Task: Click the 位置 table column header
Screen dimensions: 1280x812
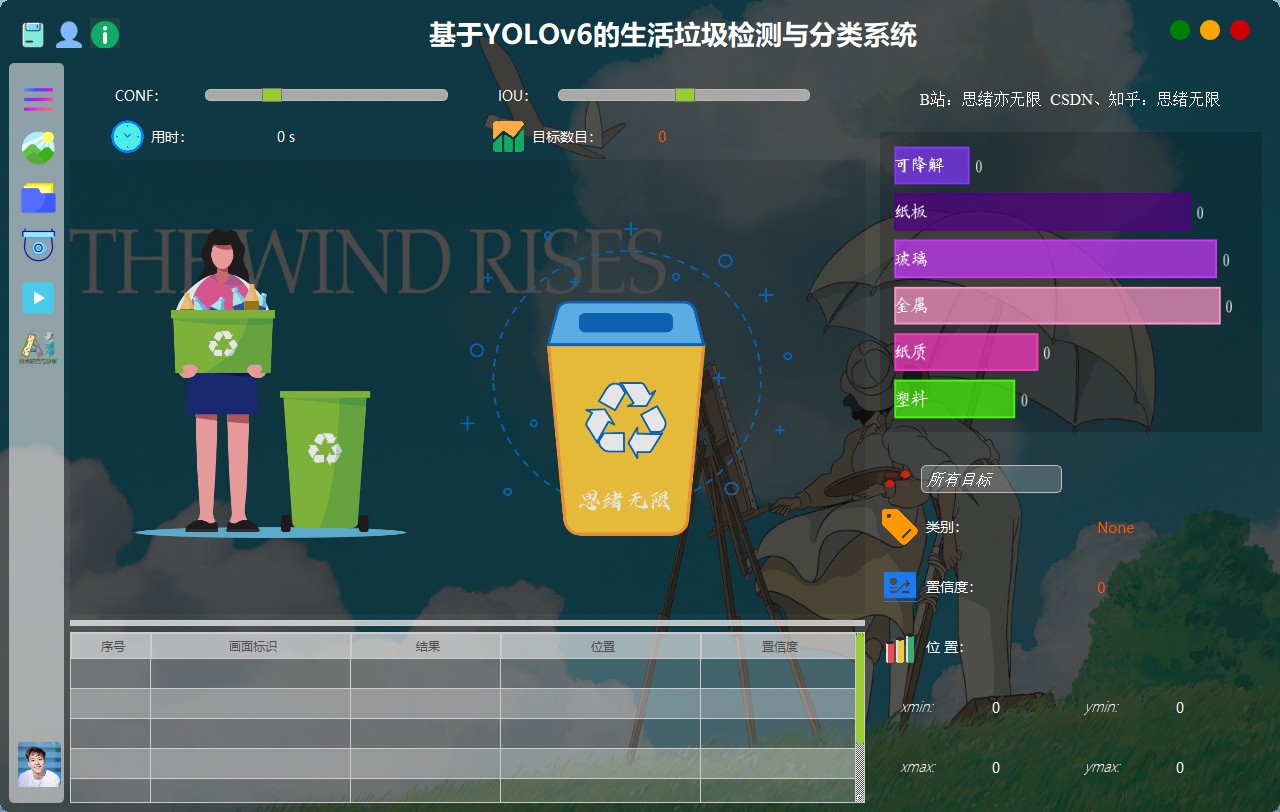Action: [x=601, y=646]
